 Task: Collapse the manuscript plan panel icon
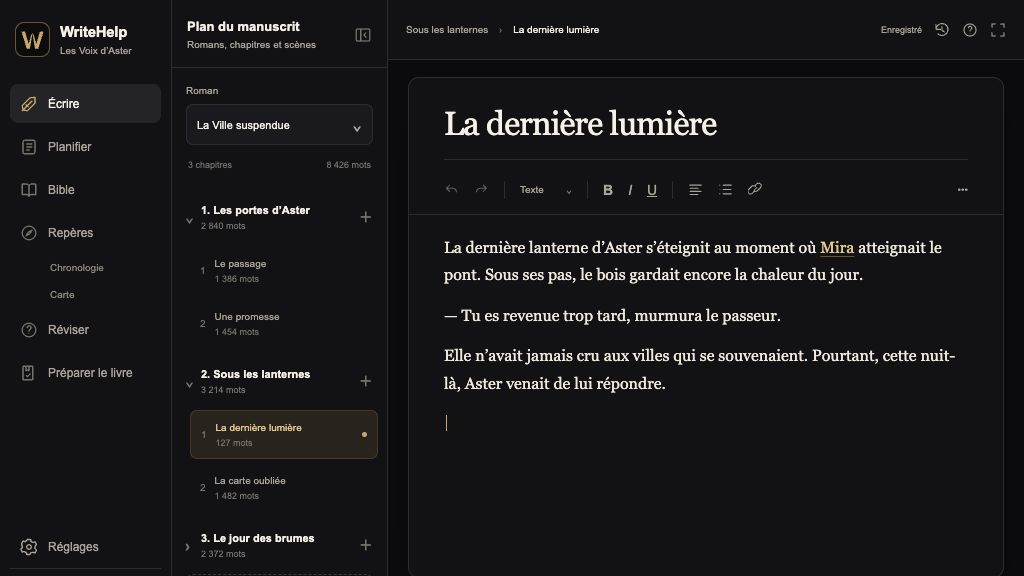[362, 35]
